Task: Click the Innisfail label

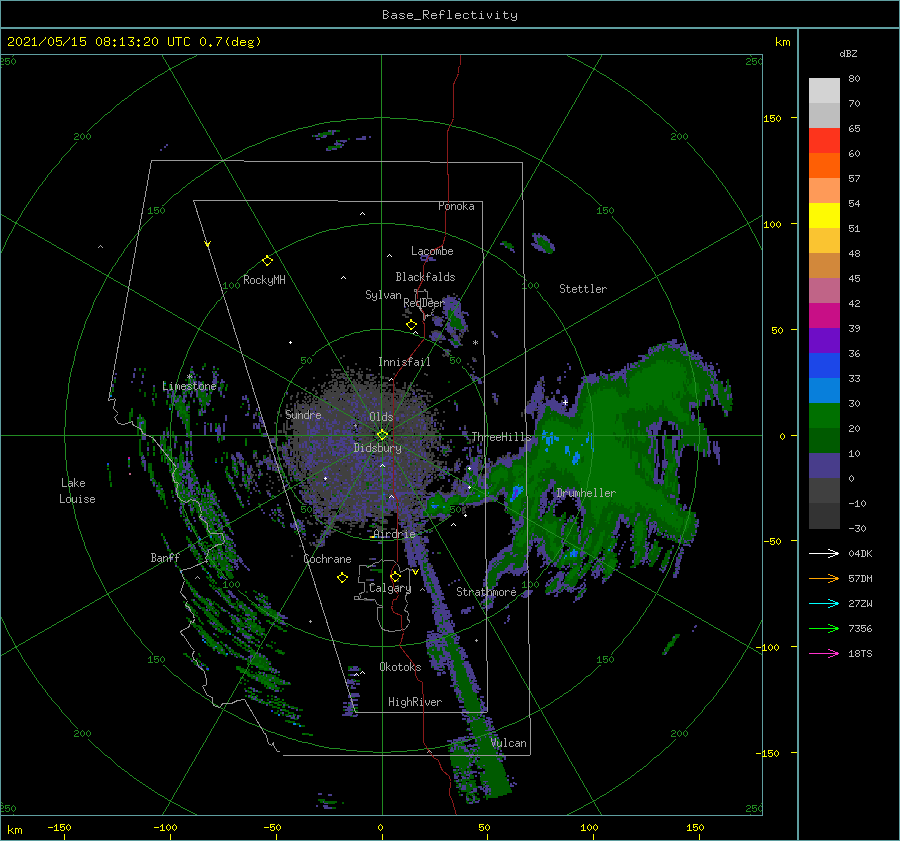Action: 404,362
